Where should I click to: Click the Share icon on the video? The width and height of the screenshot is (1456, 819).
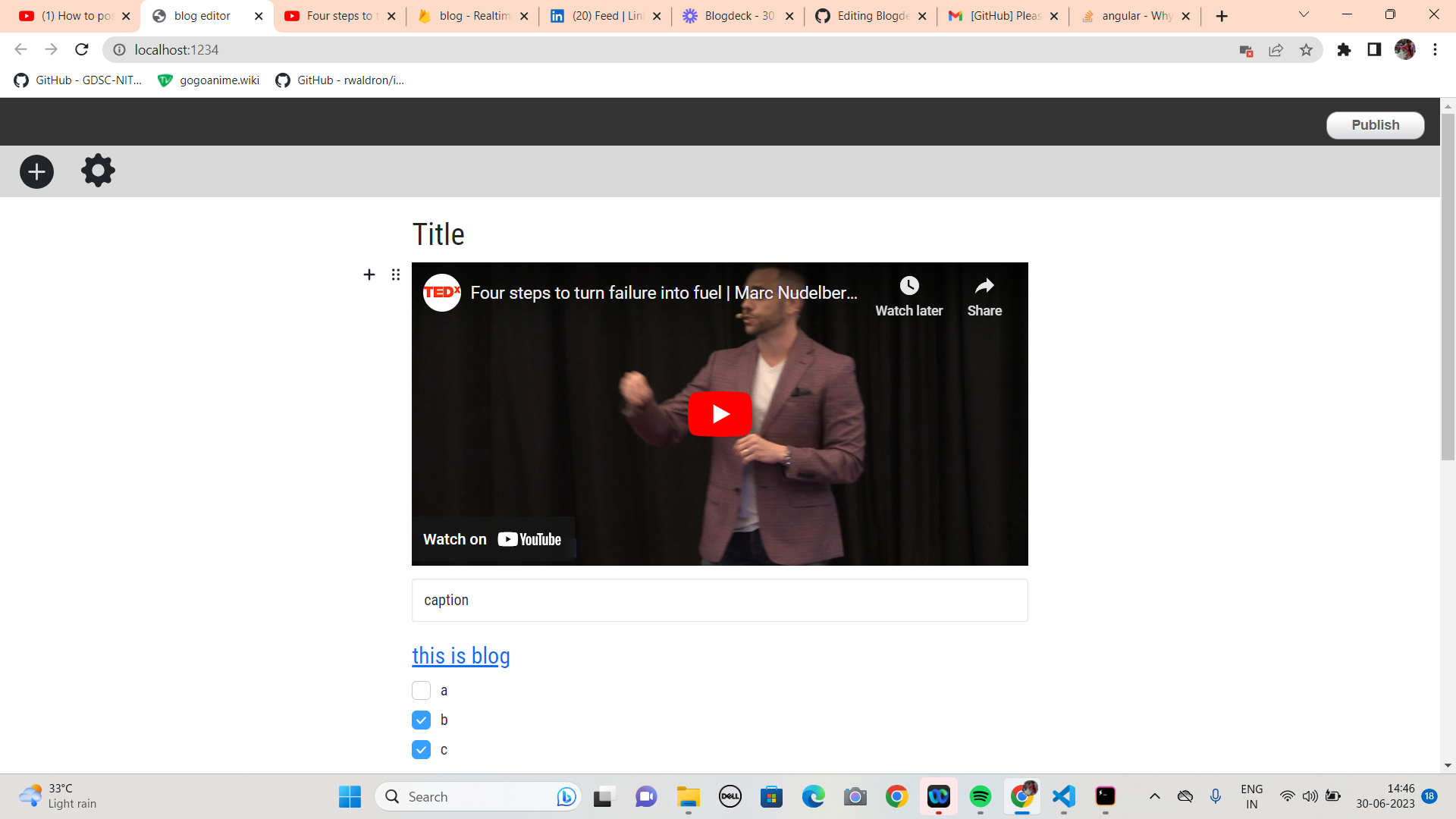(984, 287)
